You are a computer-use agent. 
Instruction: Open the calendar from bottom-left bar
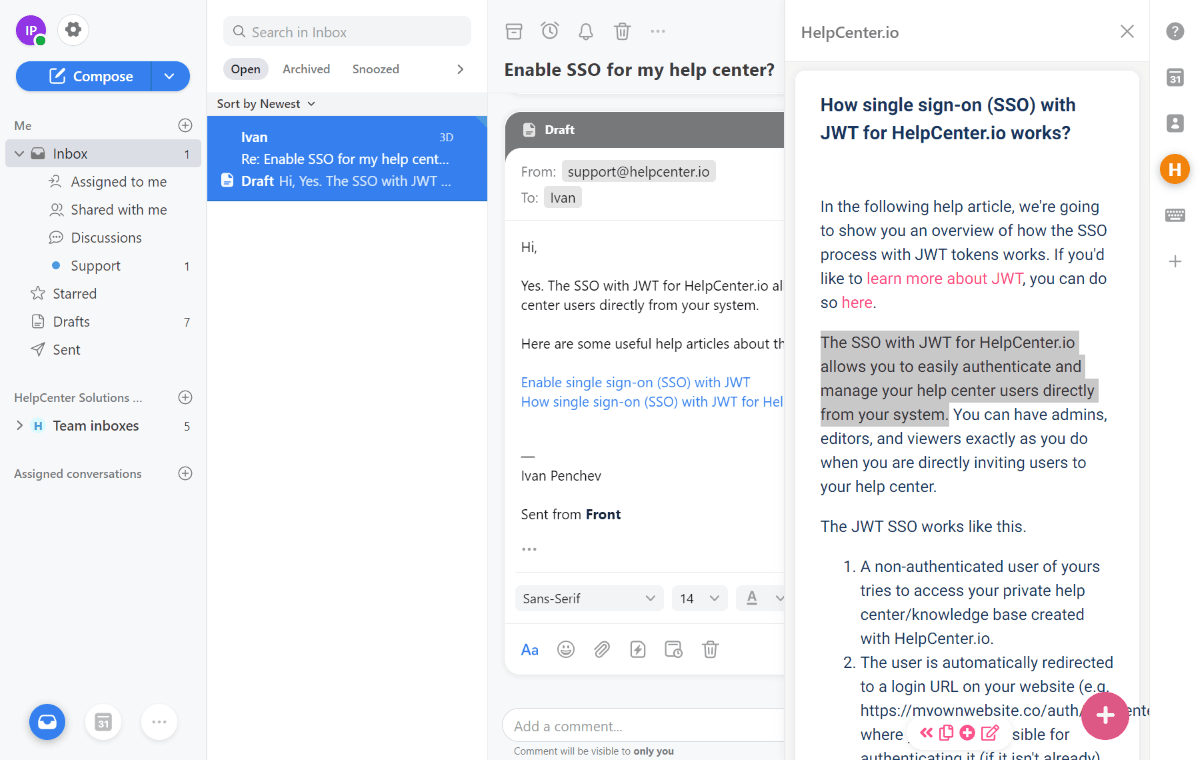103,721
